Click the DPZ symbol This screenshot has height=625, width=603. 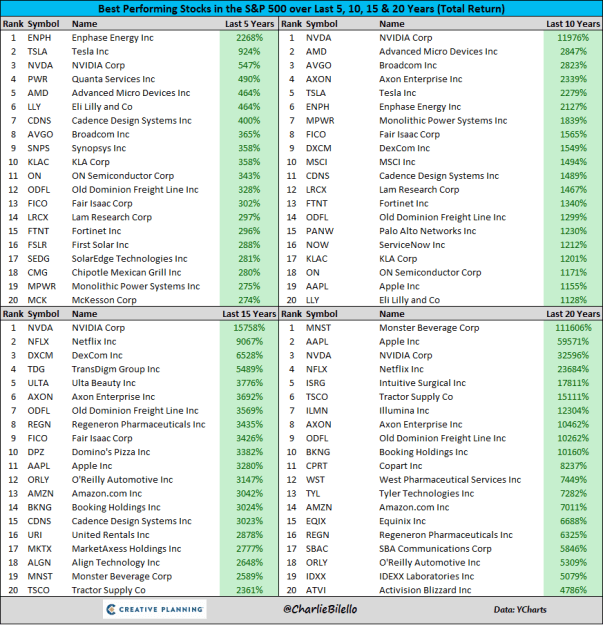pos(36,452)
